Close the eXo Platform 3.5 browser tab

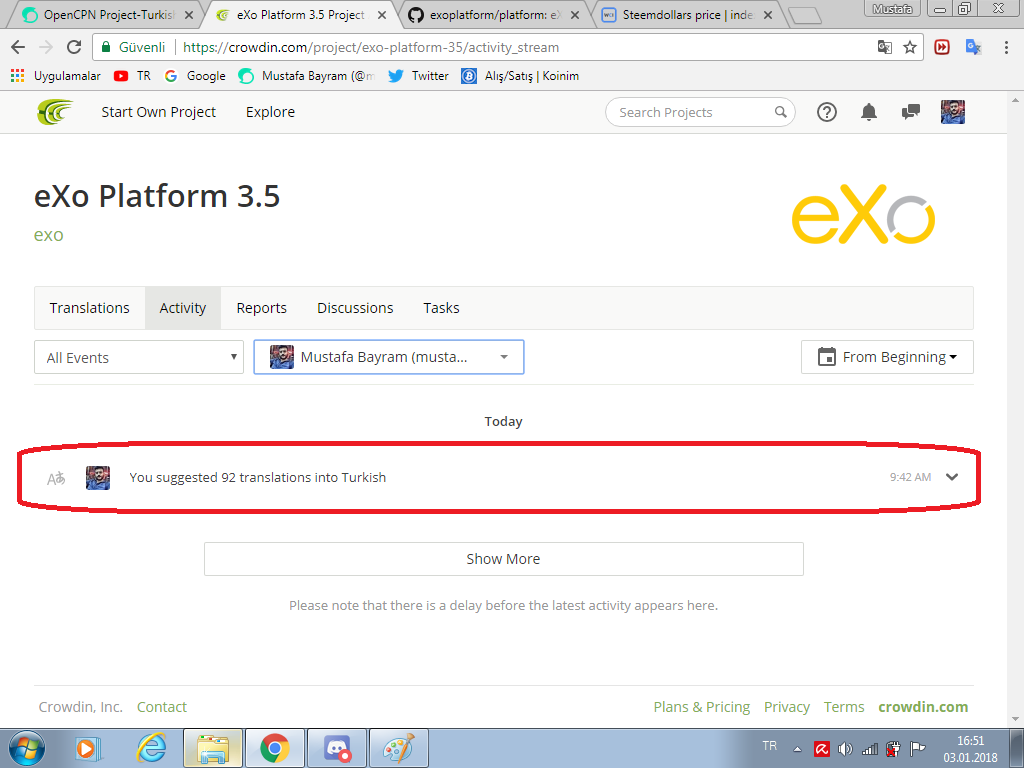tap(382, 15)
